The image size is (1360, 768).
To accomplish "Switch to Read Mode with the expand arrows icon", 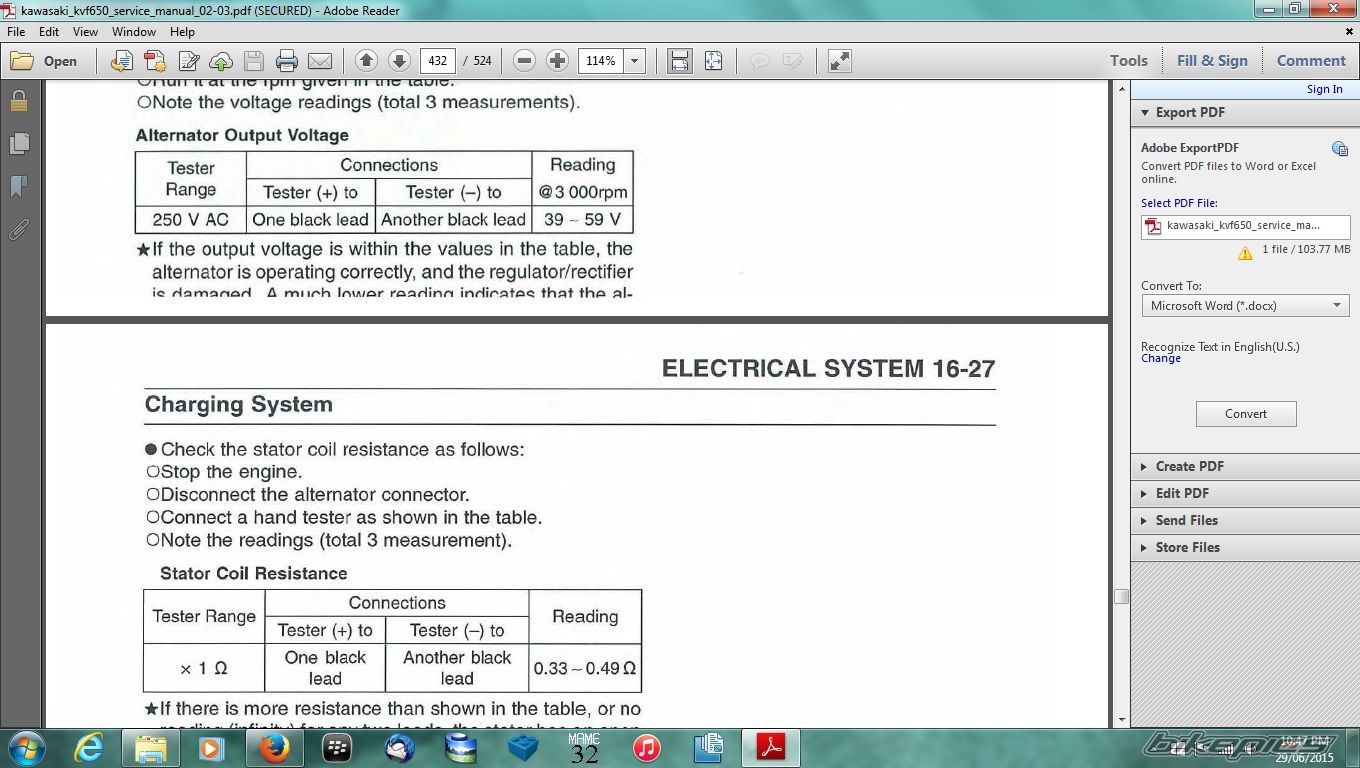I will 840,61.
